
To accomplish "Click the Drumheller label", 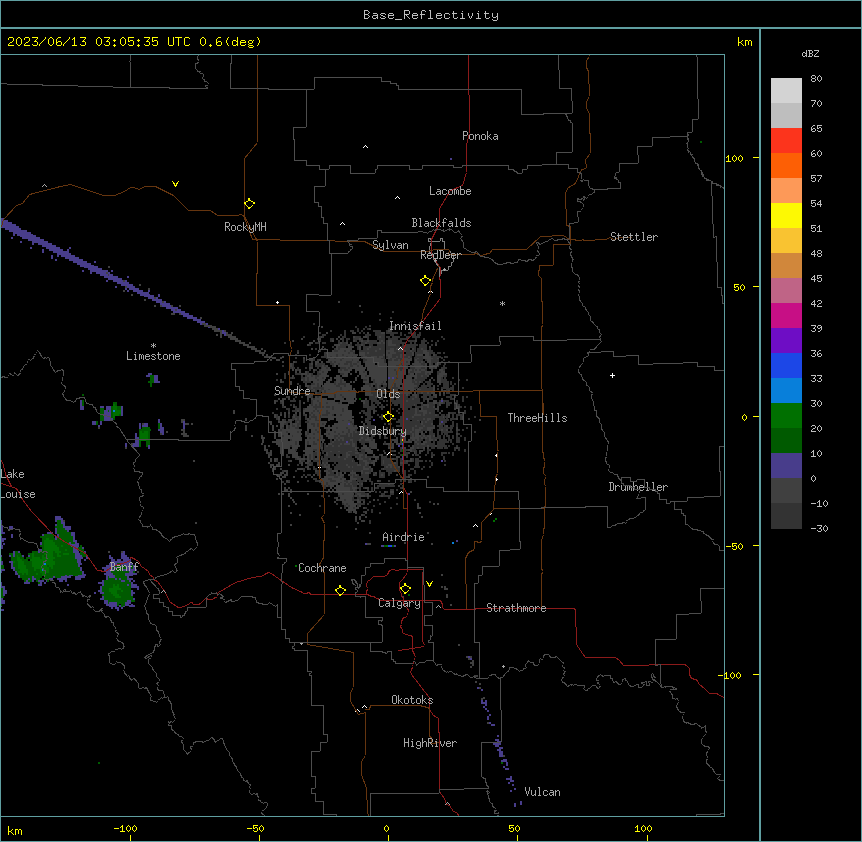I will tap(638, 487).
